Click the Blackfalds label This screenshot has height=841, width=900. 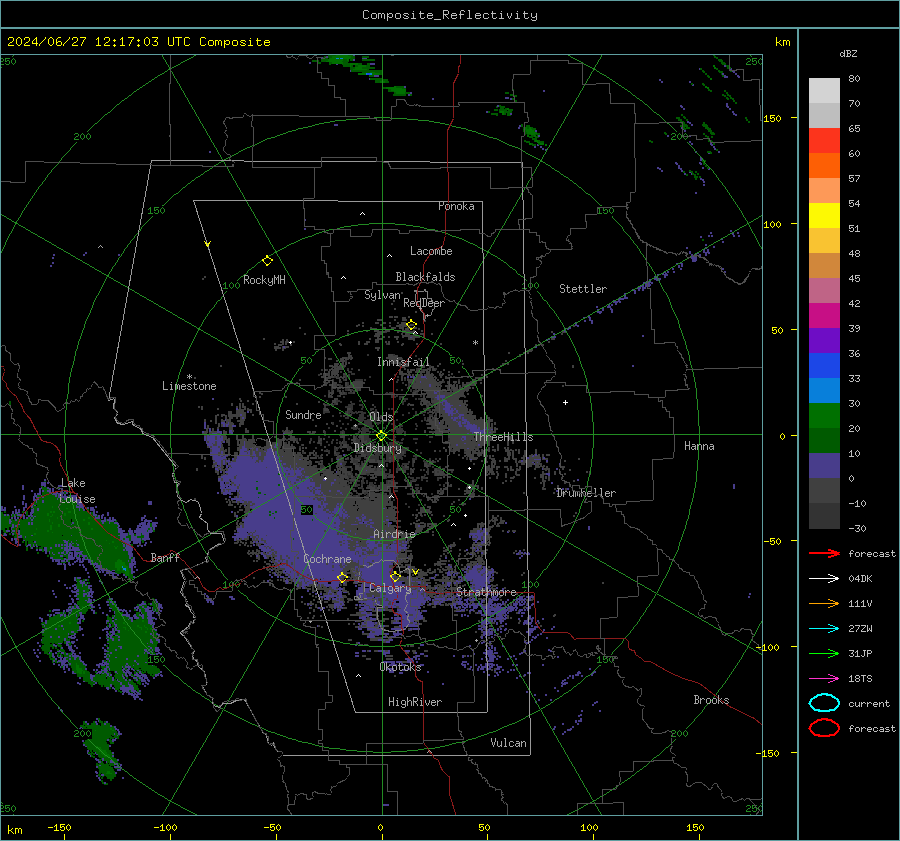point(425,277)
